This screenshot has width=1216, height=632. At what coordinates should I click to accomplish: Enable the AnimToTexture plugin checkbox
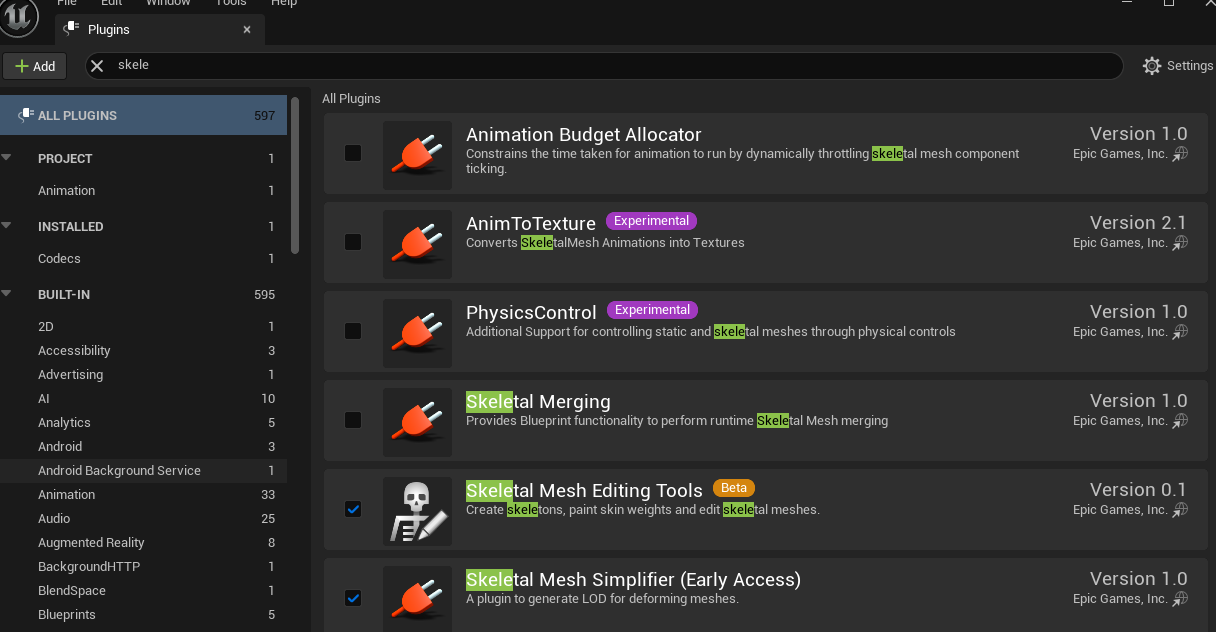tap(353, 242)
